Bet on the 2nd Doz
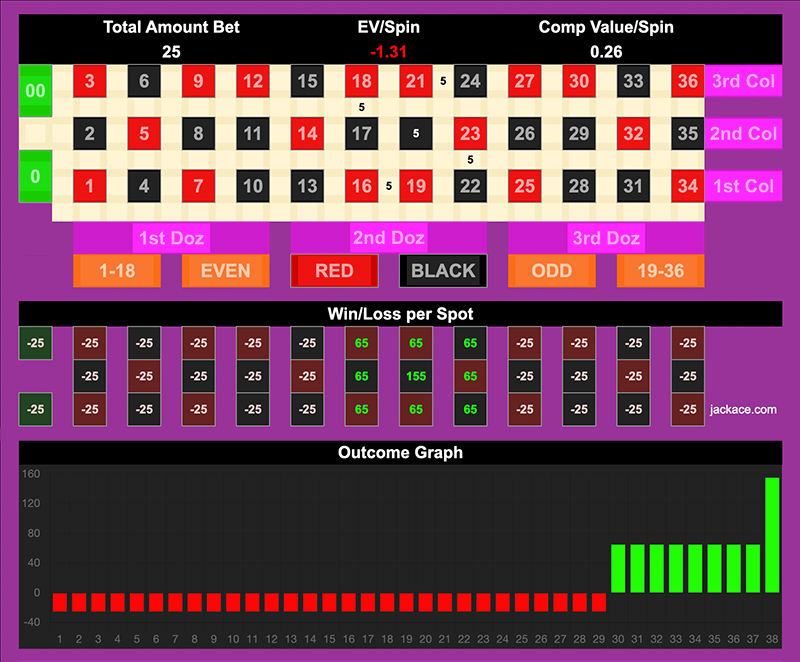Viewport: 800px width, 662px height. point(388,238)
